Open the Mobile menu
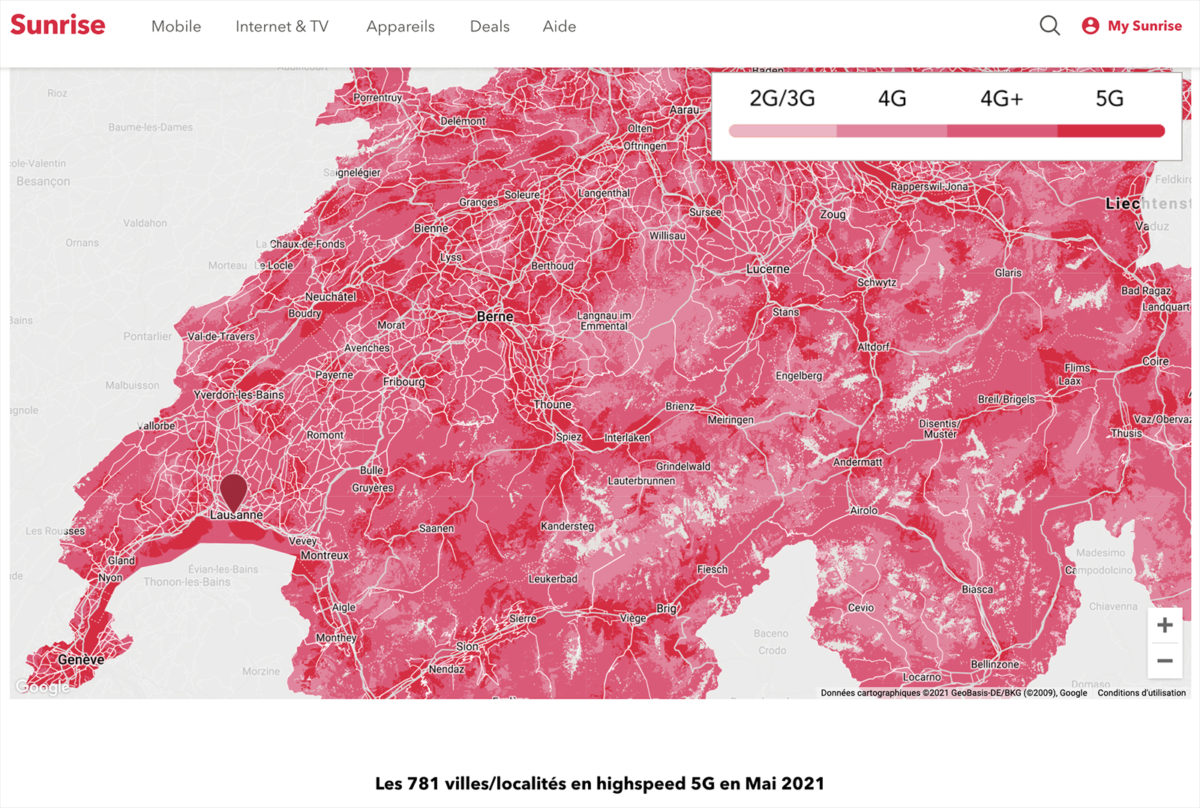Viewport: 1200px width, 808px height. point(176,26)
